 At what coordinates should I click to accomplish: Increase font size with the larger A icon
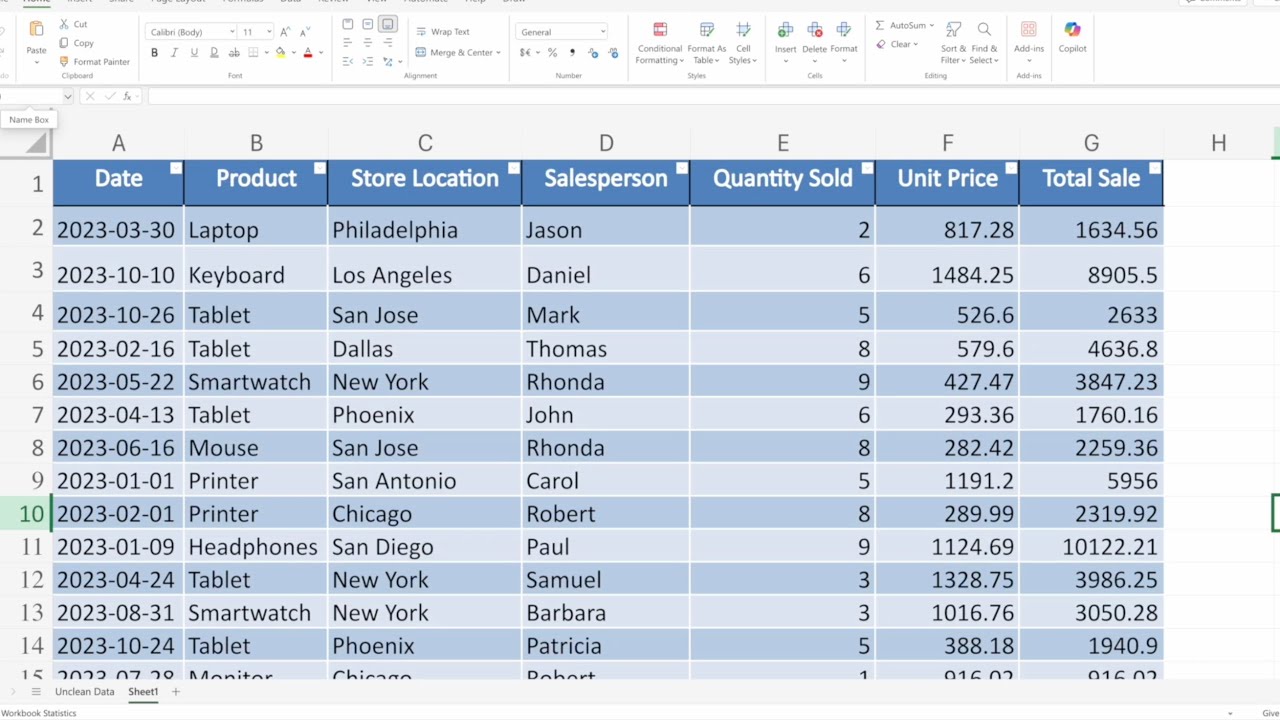click(x=285, y=32)
